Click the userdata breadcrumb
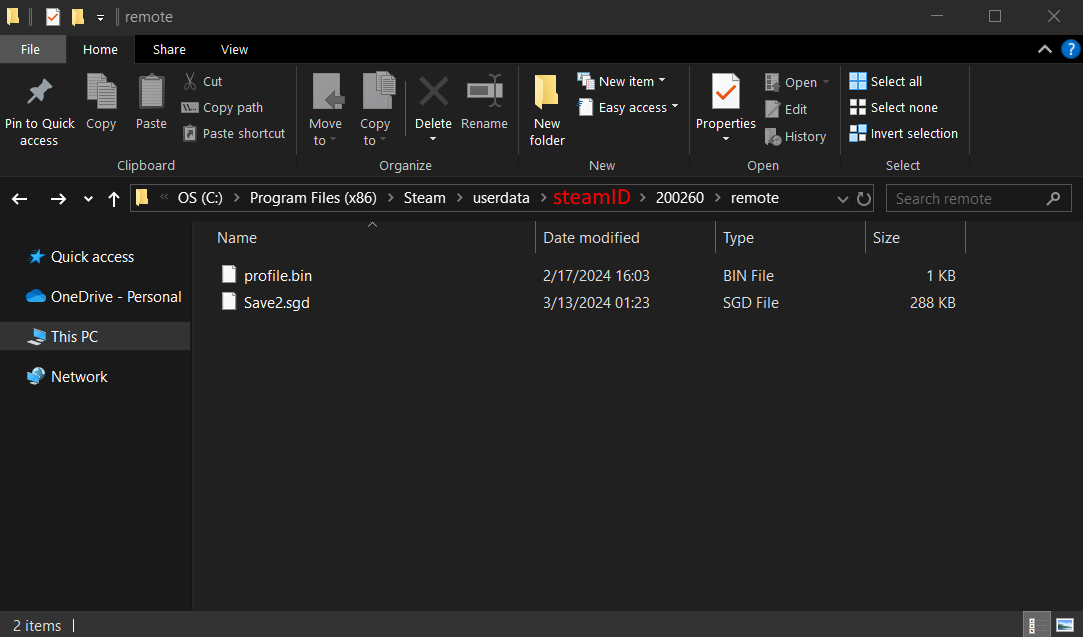This screenshot has width=1083, height=637. pyautogui.click(x=501, y=198)
